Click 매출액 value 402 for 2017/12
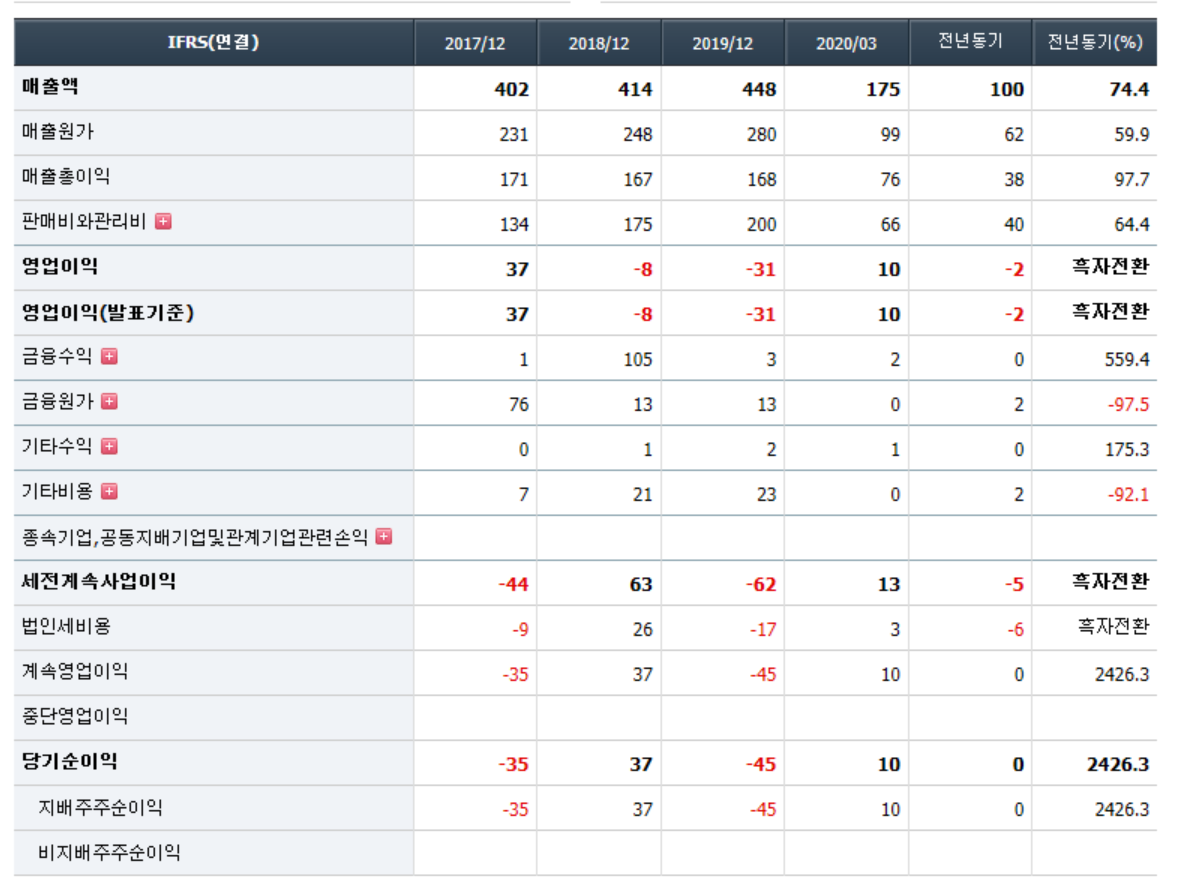Screen dimensions: 1179x891 pyautogui.click(x=511, y=89)
